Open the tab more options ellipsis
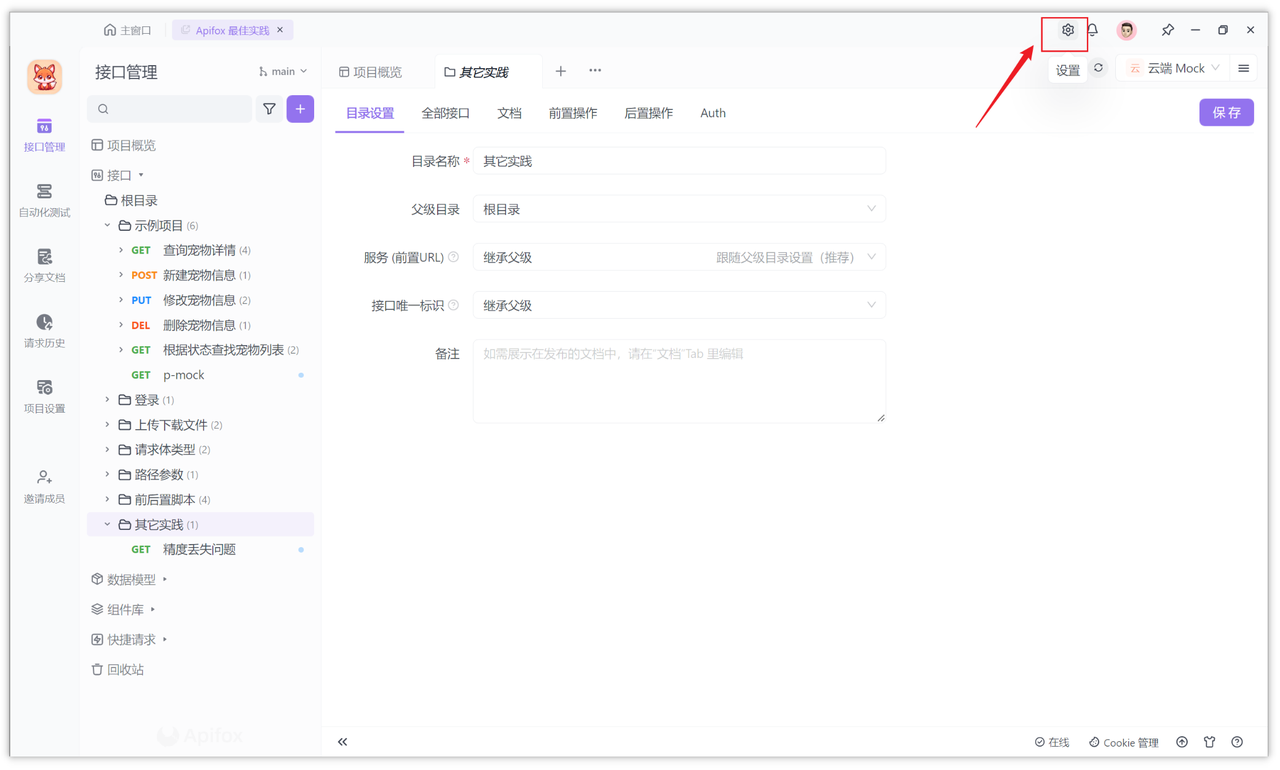This screenshot has height=770, width=1280. click(595, 71)
